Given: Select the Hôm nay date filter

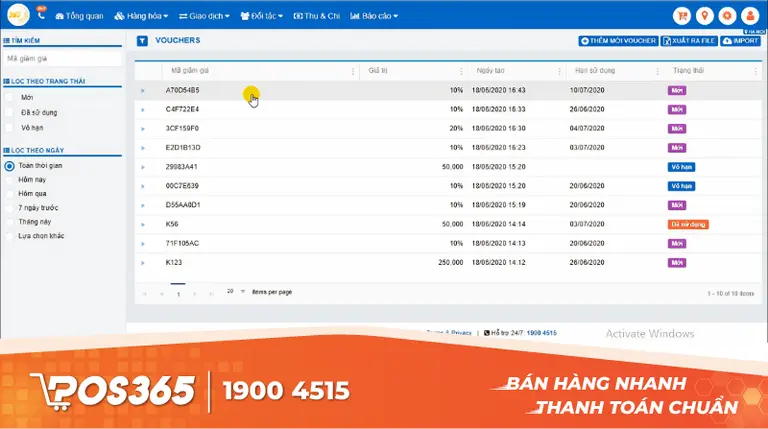Looking at the screenshot, I should point(9,180).
